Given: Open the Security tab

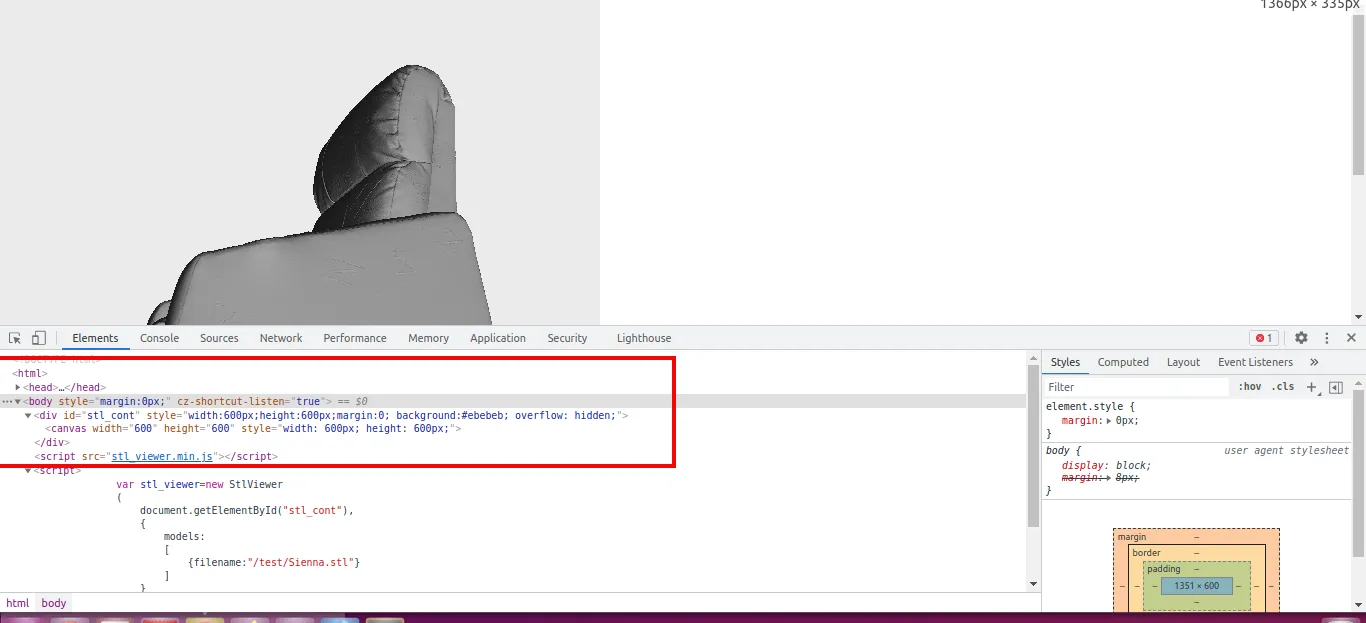Looking at the screenshot, I should click(x=567, y=338).
